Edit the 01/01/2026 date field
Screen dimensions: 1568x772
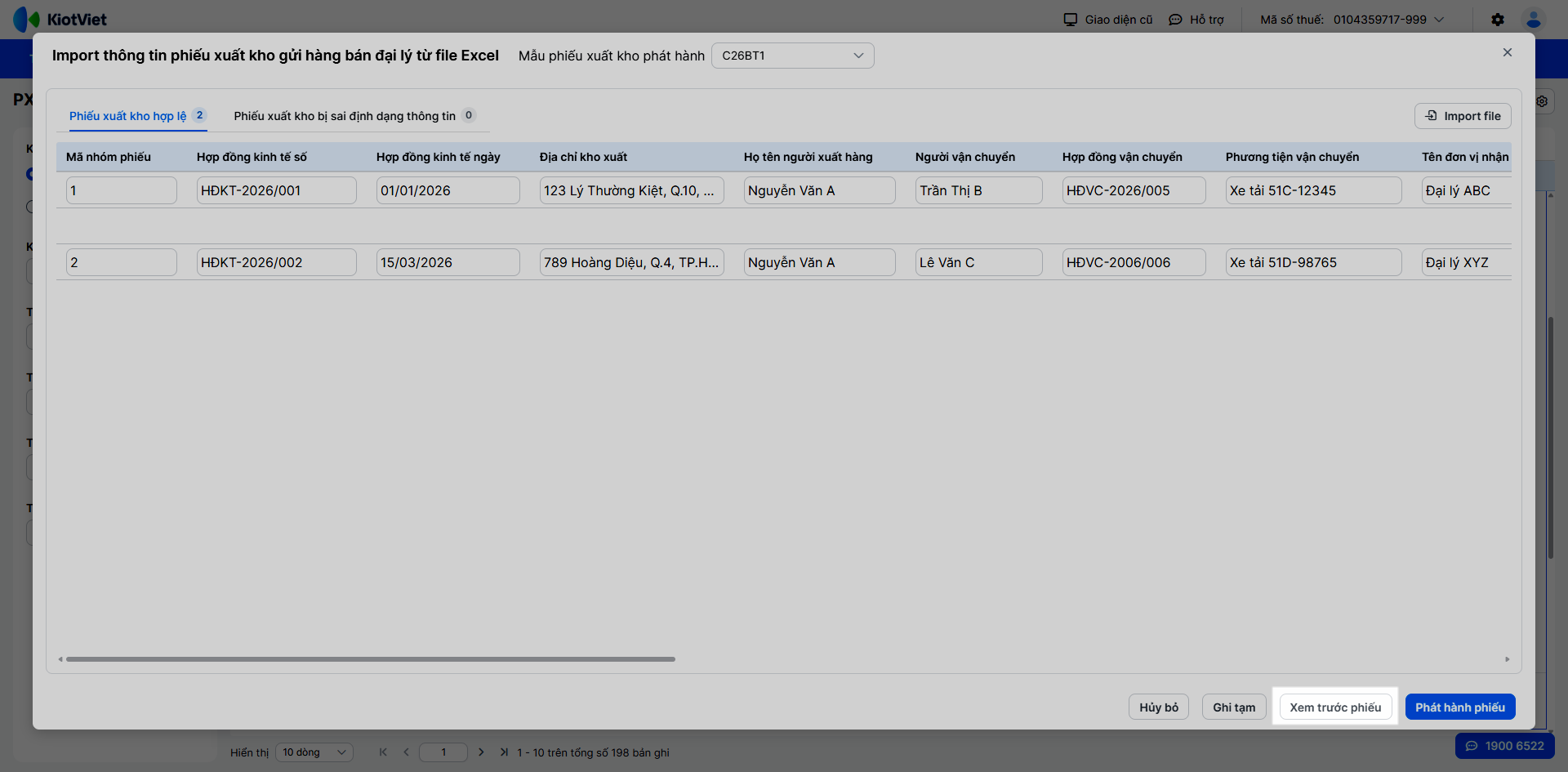tap(448, 190)
